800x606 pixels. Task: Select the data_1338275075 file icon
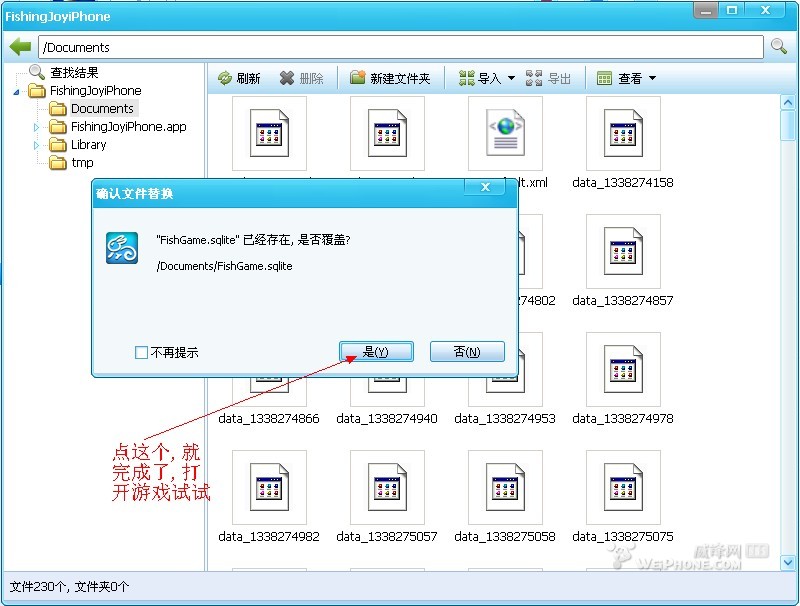coord(623,487)
